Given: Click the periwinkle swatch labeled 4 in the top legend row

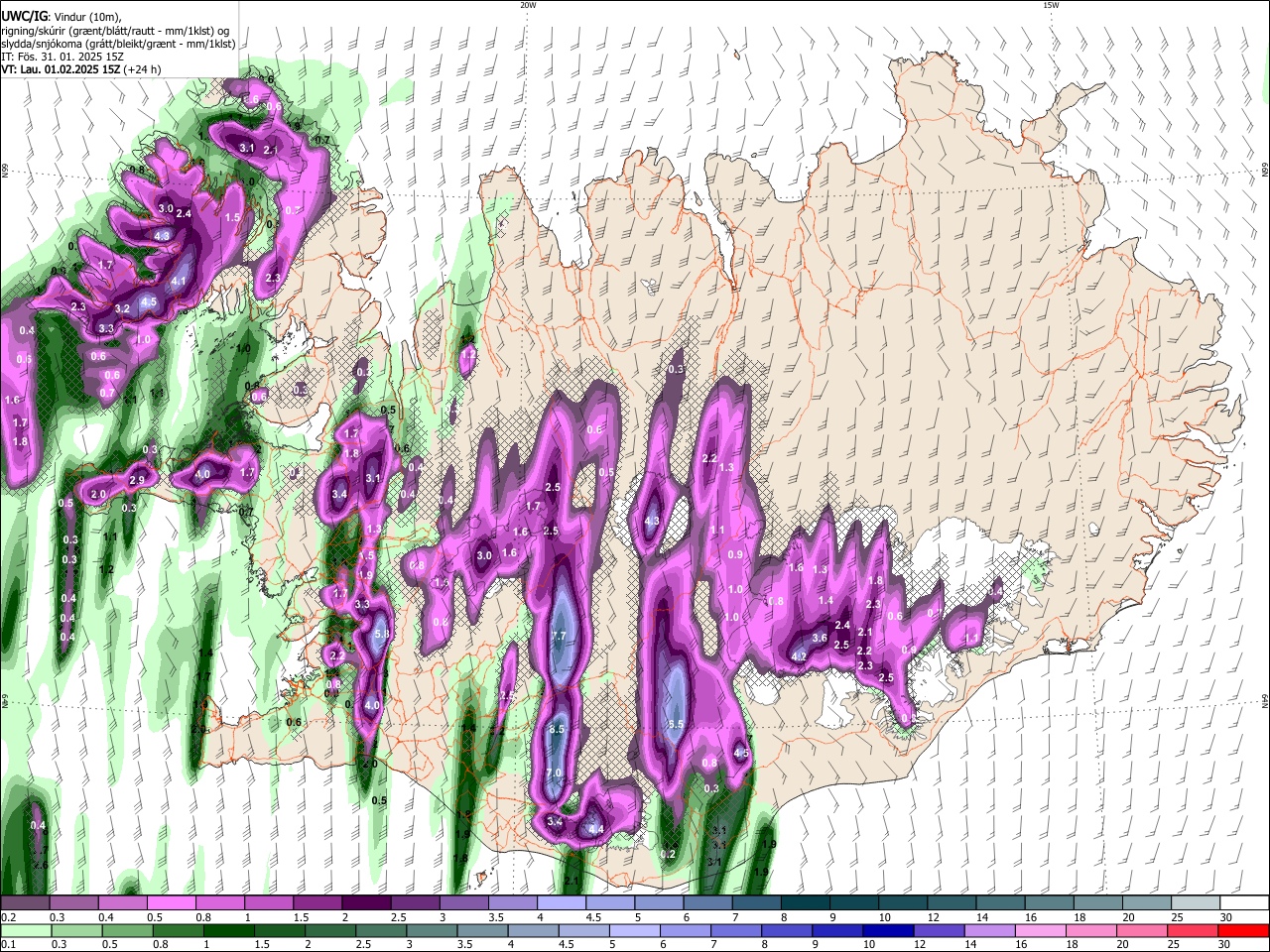Looking at the screenshot, I should coord(562,903).
